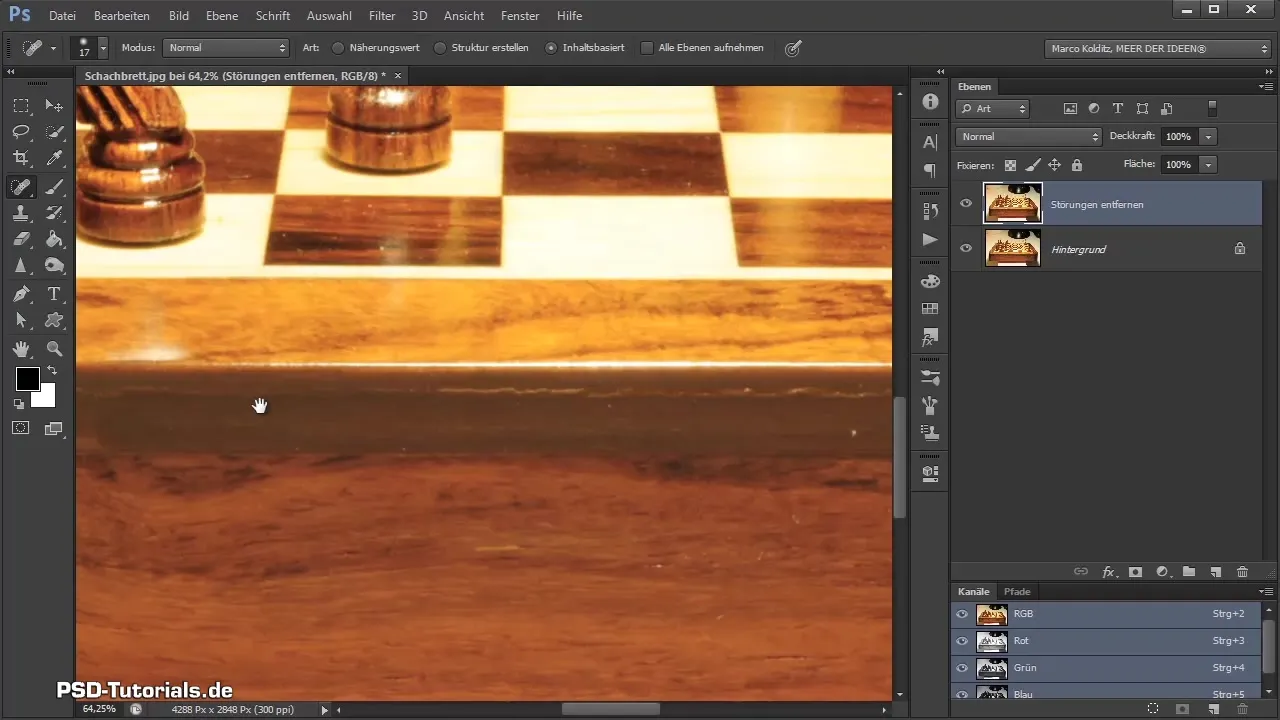The image size is (1280, 720).
Task: Open the Filter menu
Action: (x=382, y=16)
